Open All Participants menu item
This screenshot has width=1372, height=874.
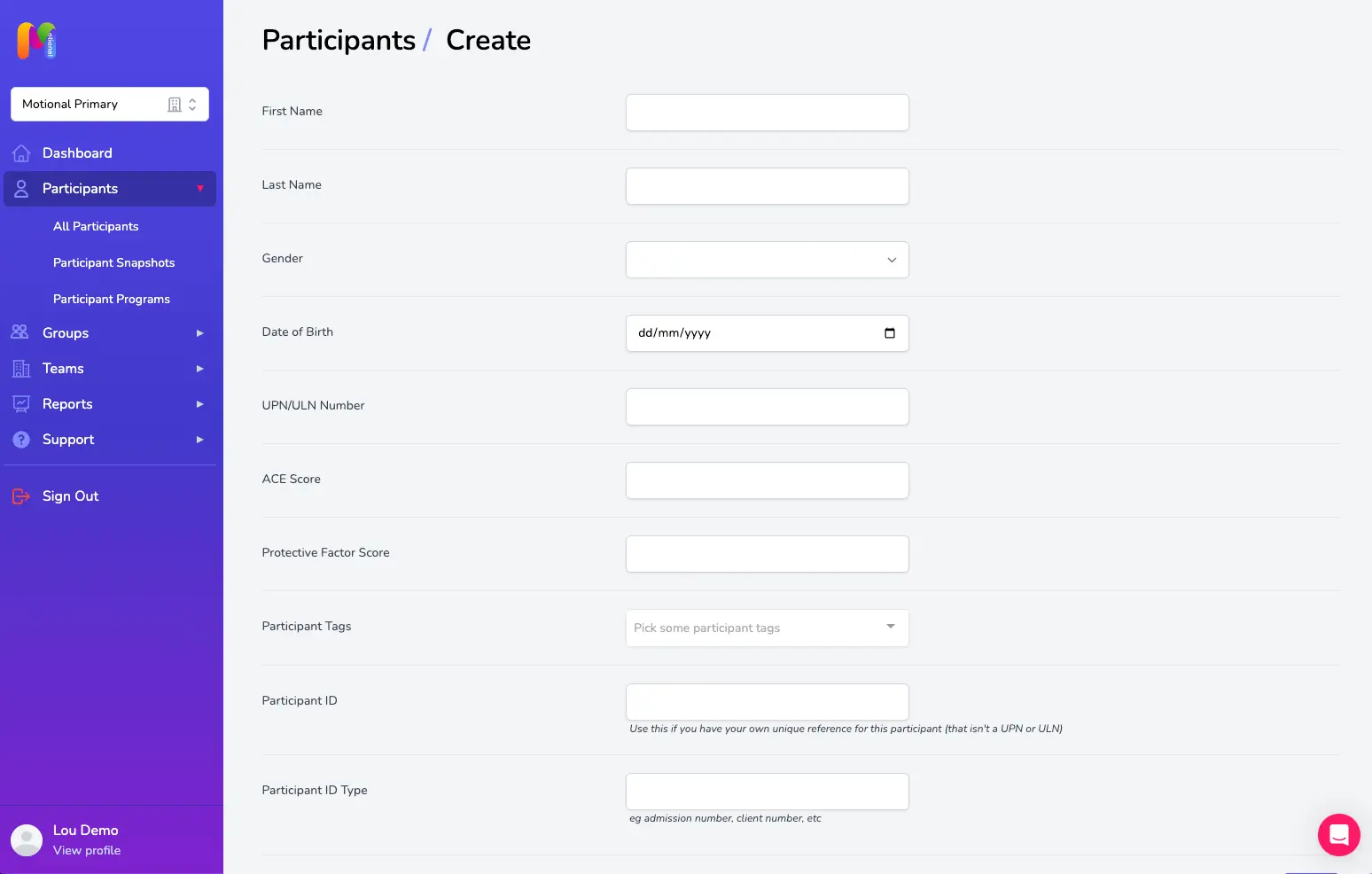(x=96, y=226)
